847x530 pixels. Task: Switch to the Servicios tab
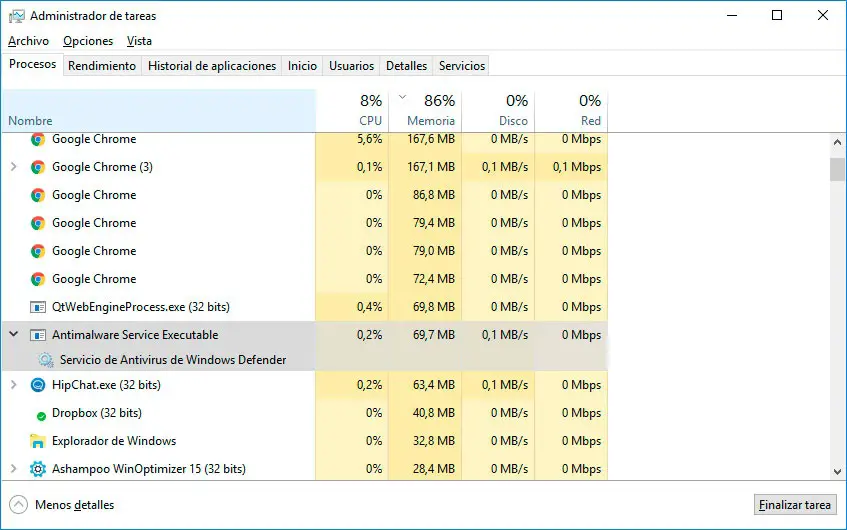(x=462, y=66)
